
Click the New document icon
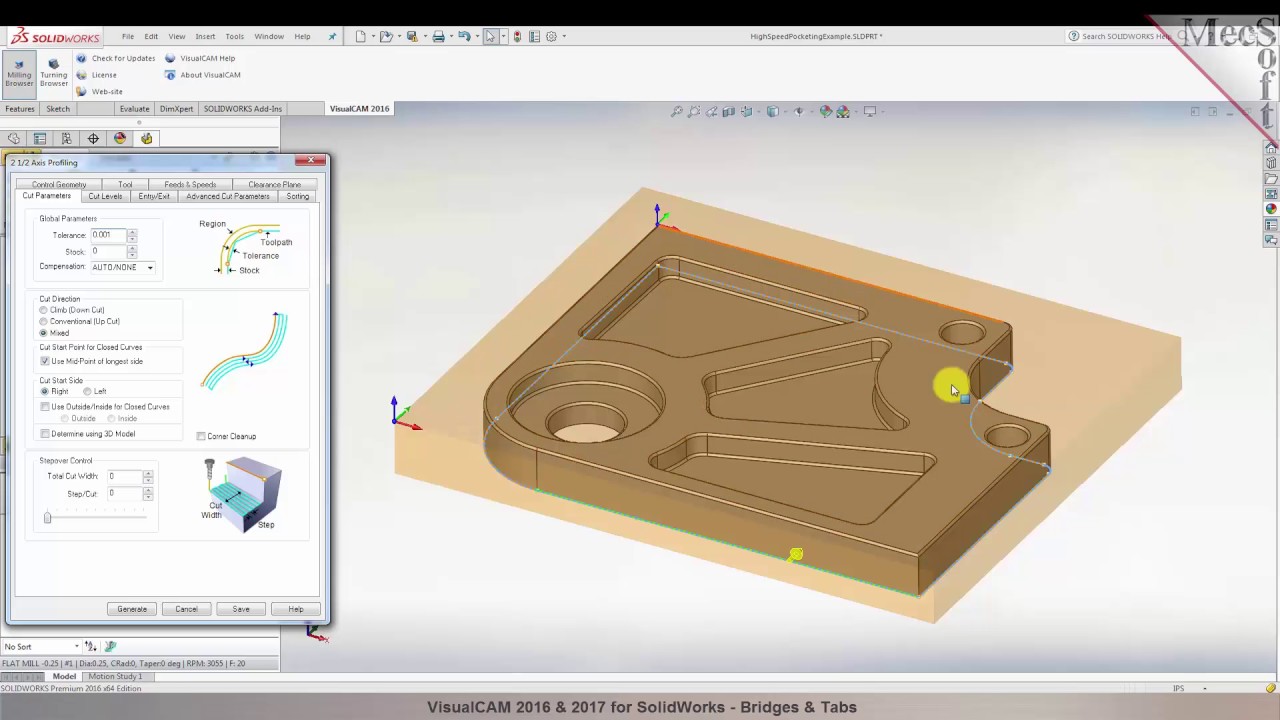coord(361,36)
